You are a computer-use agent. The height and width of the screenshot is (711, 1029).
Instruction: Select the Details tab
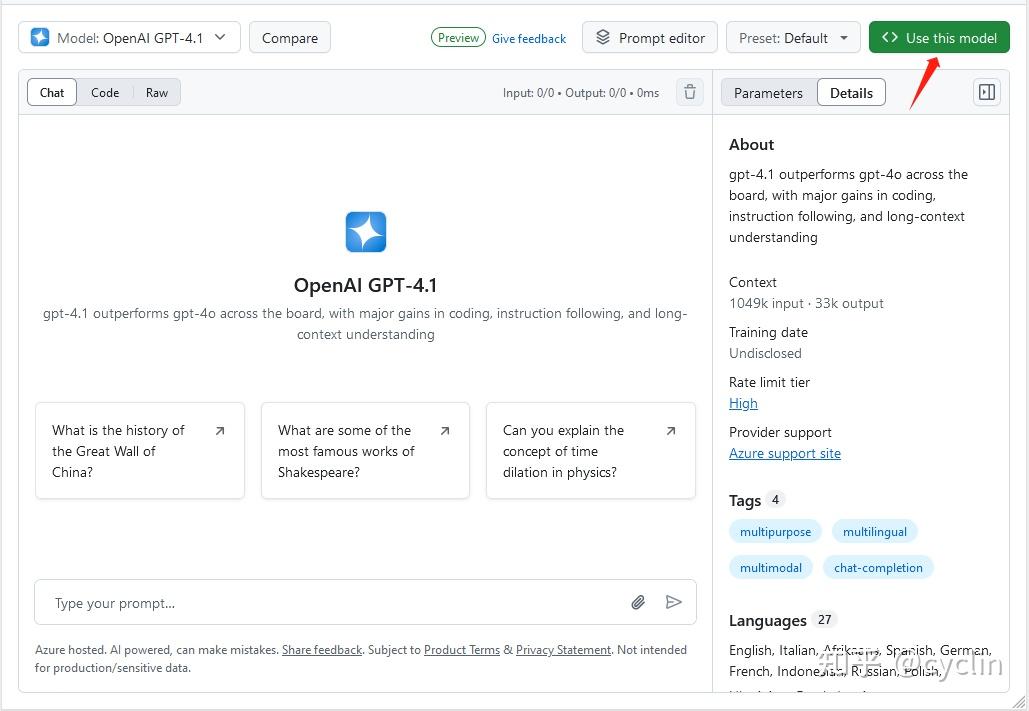tap(851, 93)
